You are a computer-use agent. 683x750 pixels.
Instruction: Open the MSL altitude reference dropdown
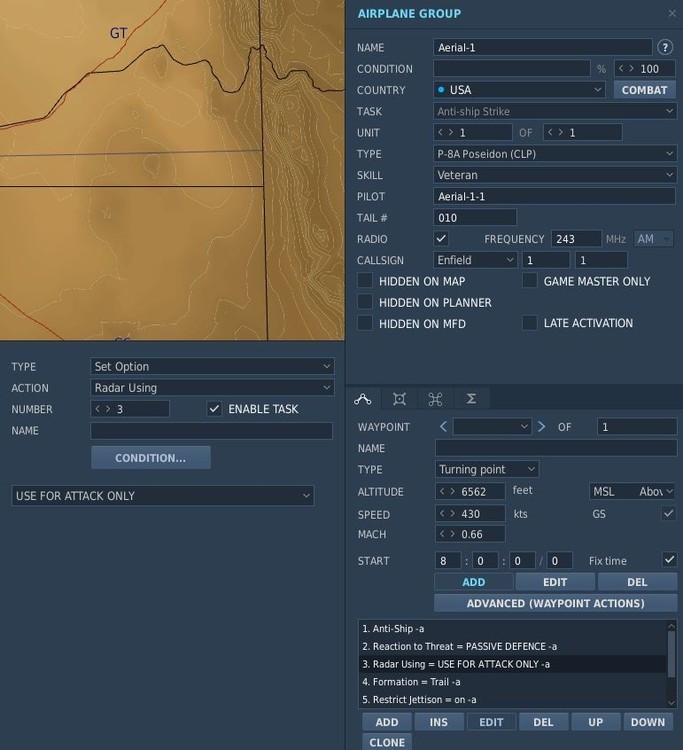pyautogui.click(x=632, y=491)
